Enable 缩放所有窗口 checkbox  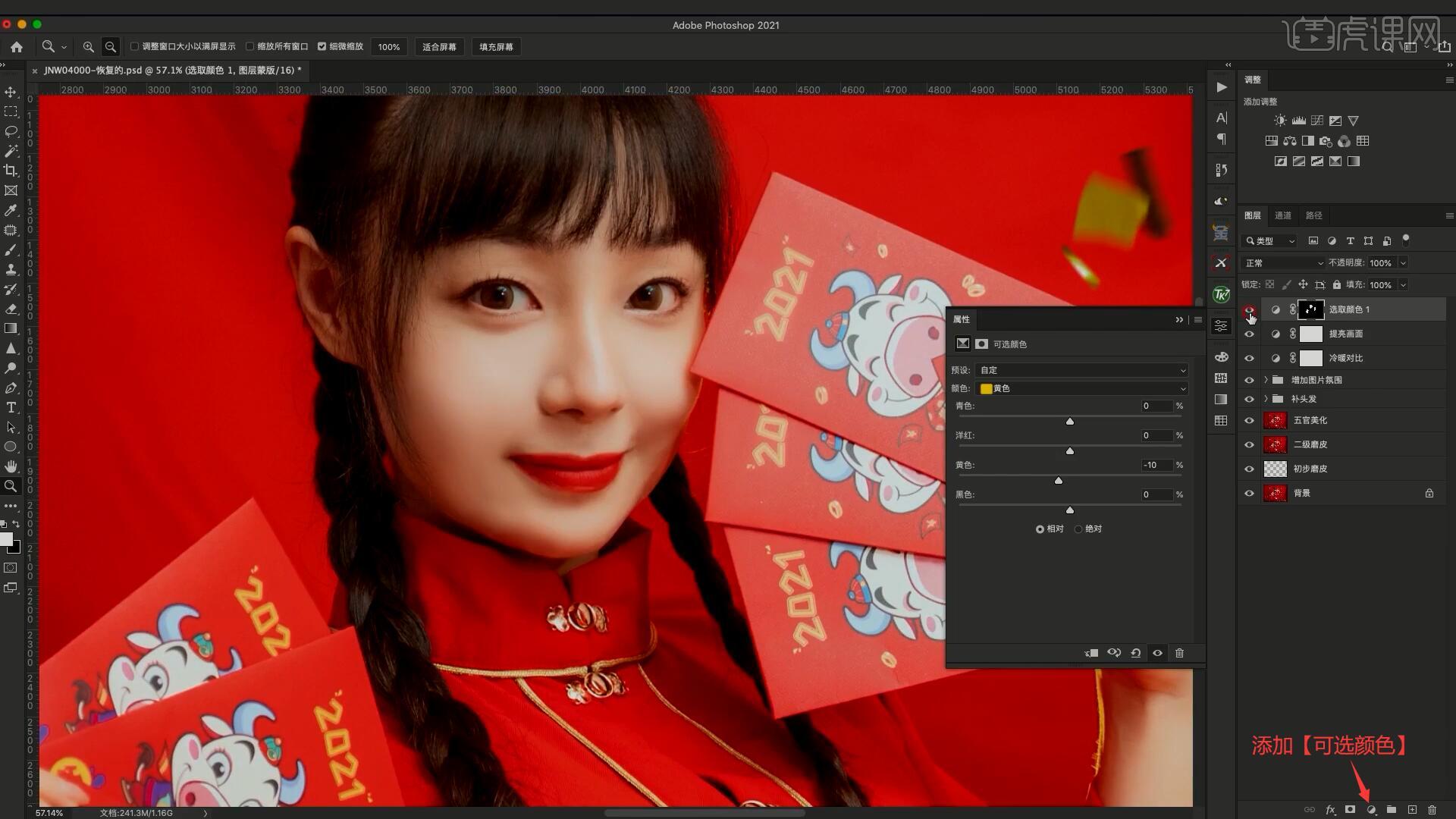click(x=249, y=47)
